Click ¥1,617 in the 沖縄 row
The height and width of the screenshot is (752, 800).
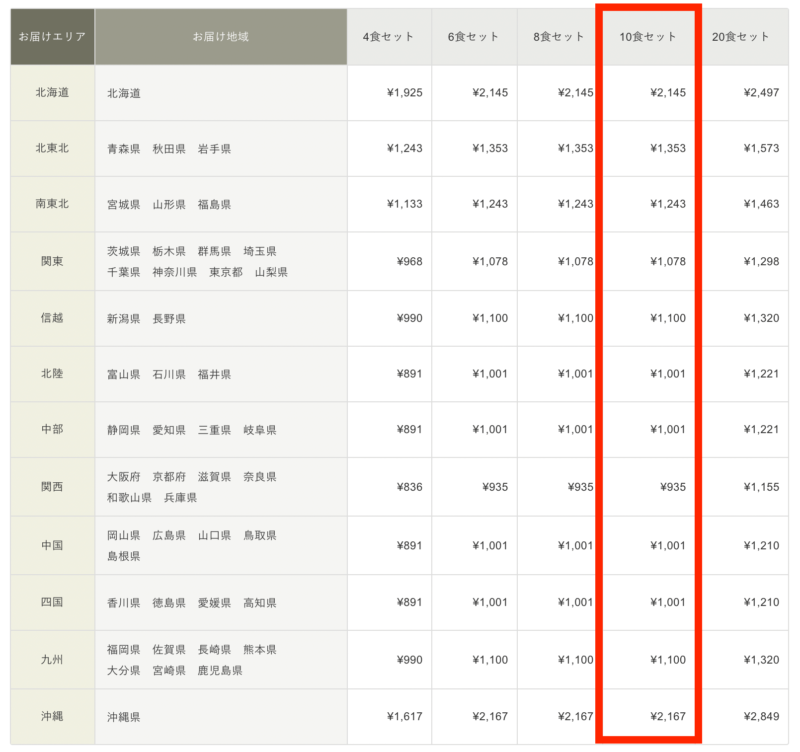pos(405,716)
